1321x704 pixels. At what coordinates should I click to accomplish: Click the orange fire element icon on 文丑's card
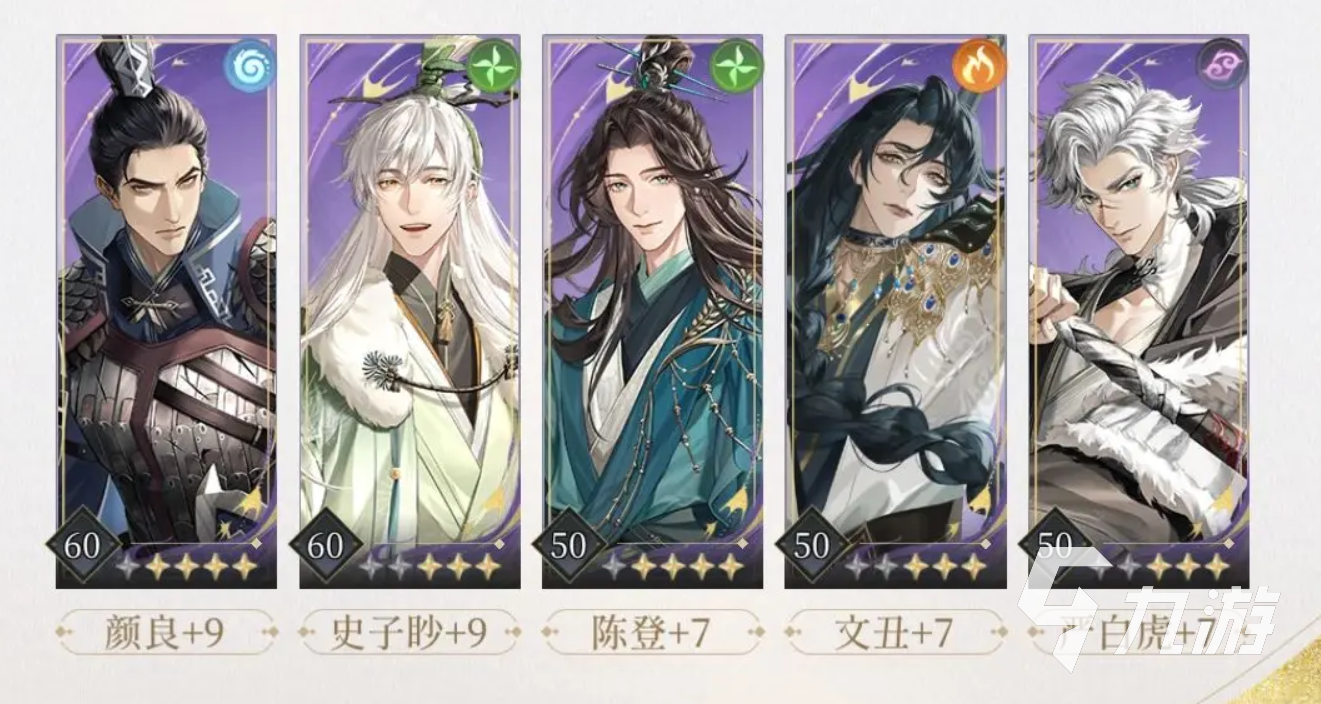click(x=979, y=68)
